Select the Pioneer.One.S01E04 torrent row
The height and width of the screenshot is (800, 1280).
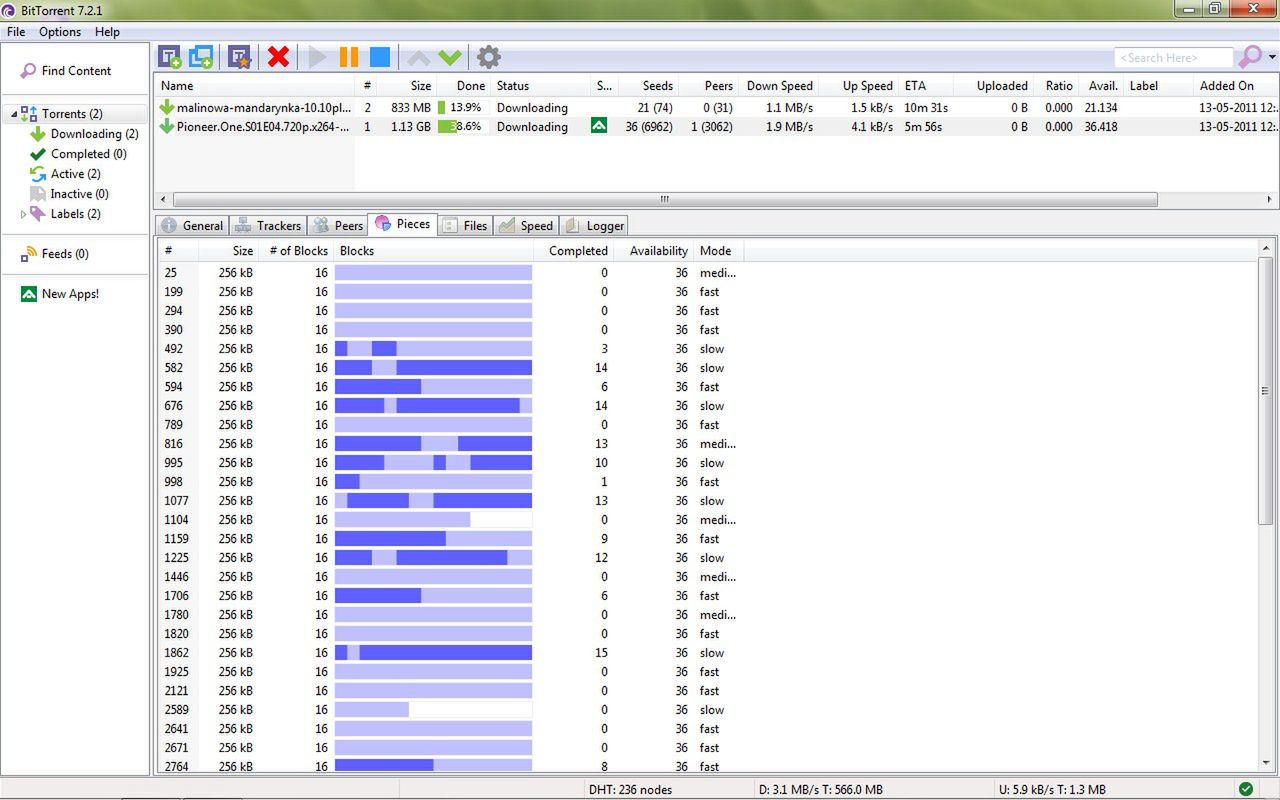716,127
